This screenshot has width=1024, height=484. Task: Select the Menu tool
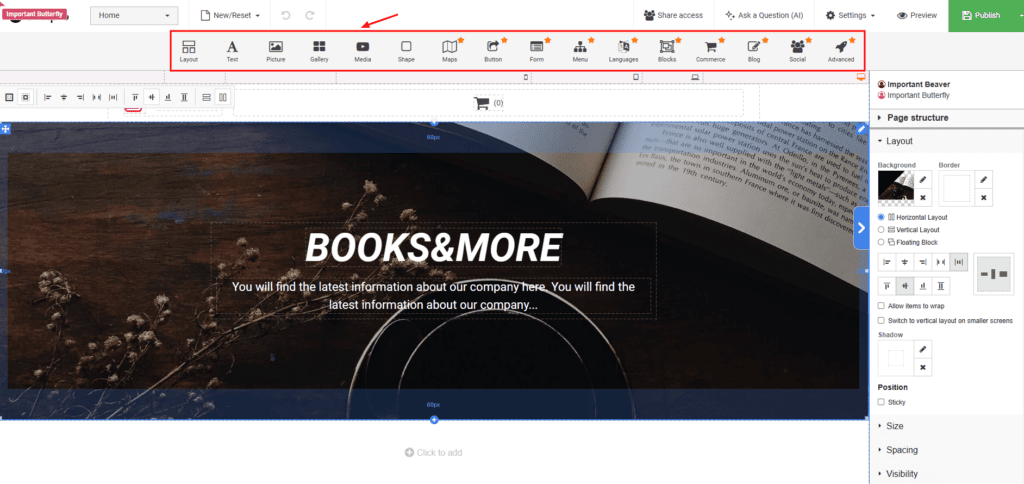click(x=580, y=51)
